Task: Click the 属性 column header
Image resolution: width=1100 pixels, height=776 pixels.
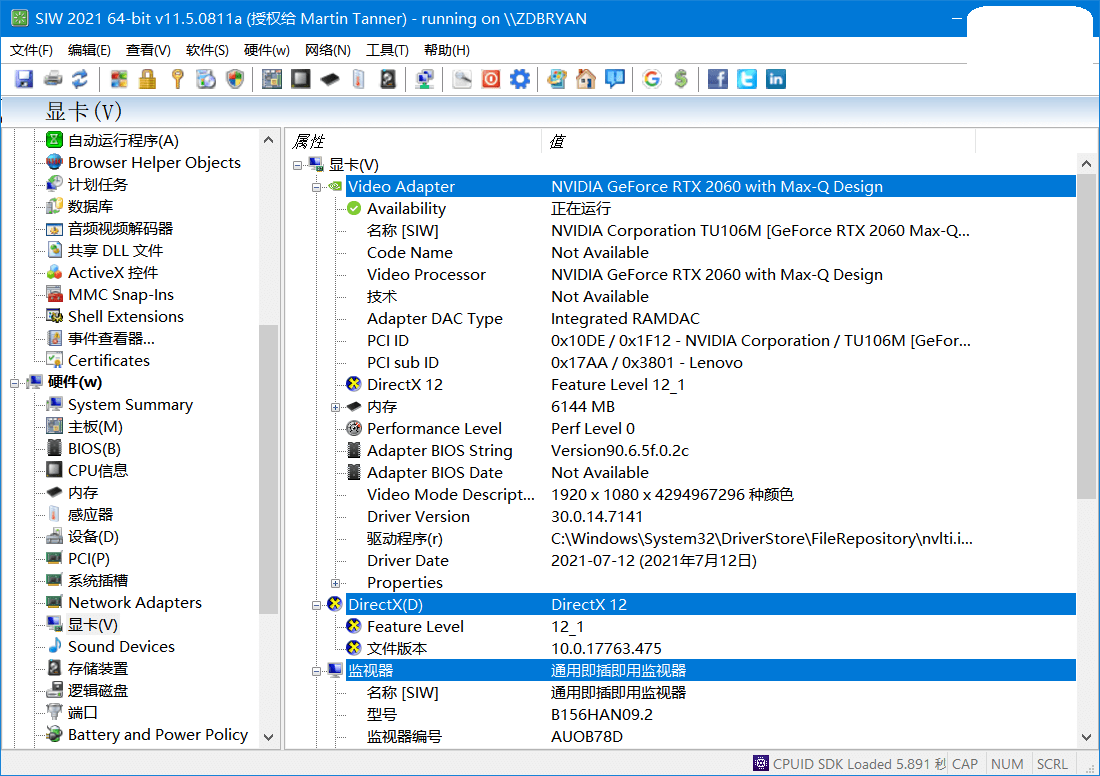Action: tap(414, 142)
